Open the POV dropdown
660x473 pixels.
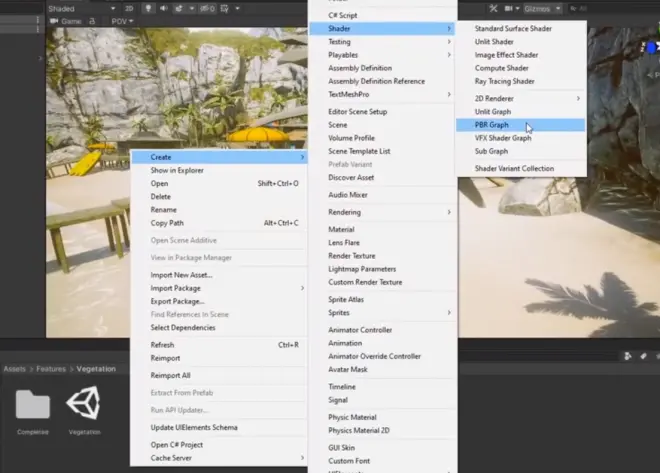[x=122, y=21]
